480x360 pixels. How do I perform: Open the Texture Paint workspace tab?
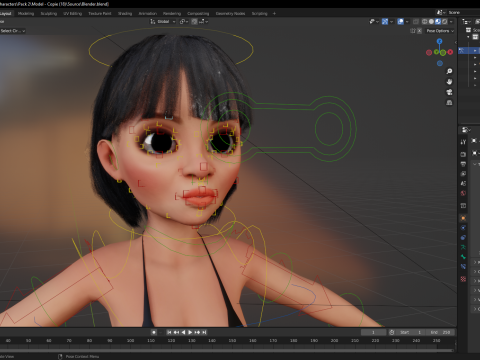tap(100, 14)
